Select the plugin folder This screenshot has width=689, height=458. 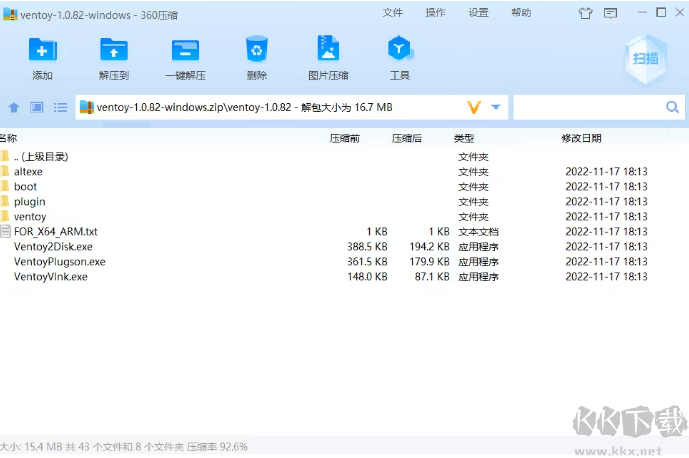(x=344, y=201)
